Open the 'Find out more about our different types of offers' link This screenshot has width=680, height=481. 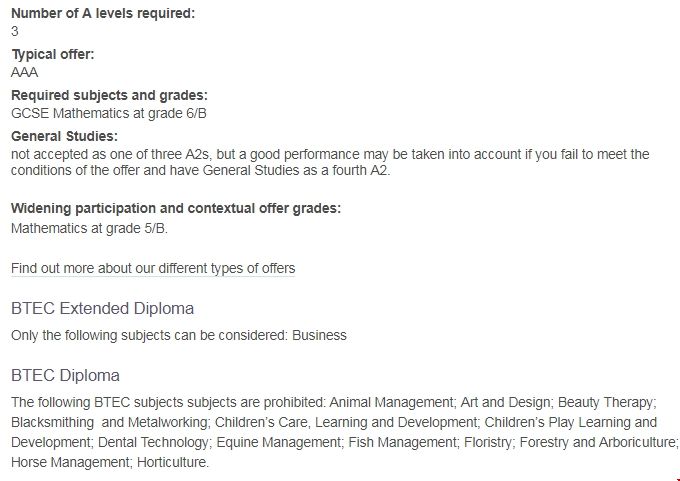[153, 268]
